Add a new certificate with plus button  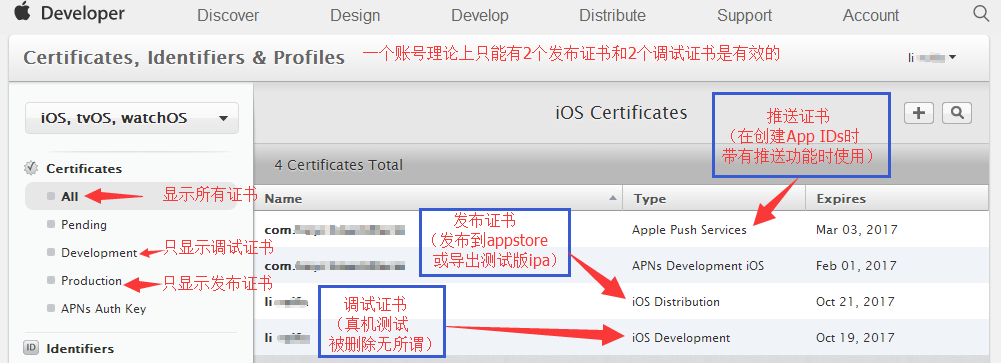coord(919,113)
